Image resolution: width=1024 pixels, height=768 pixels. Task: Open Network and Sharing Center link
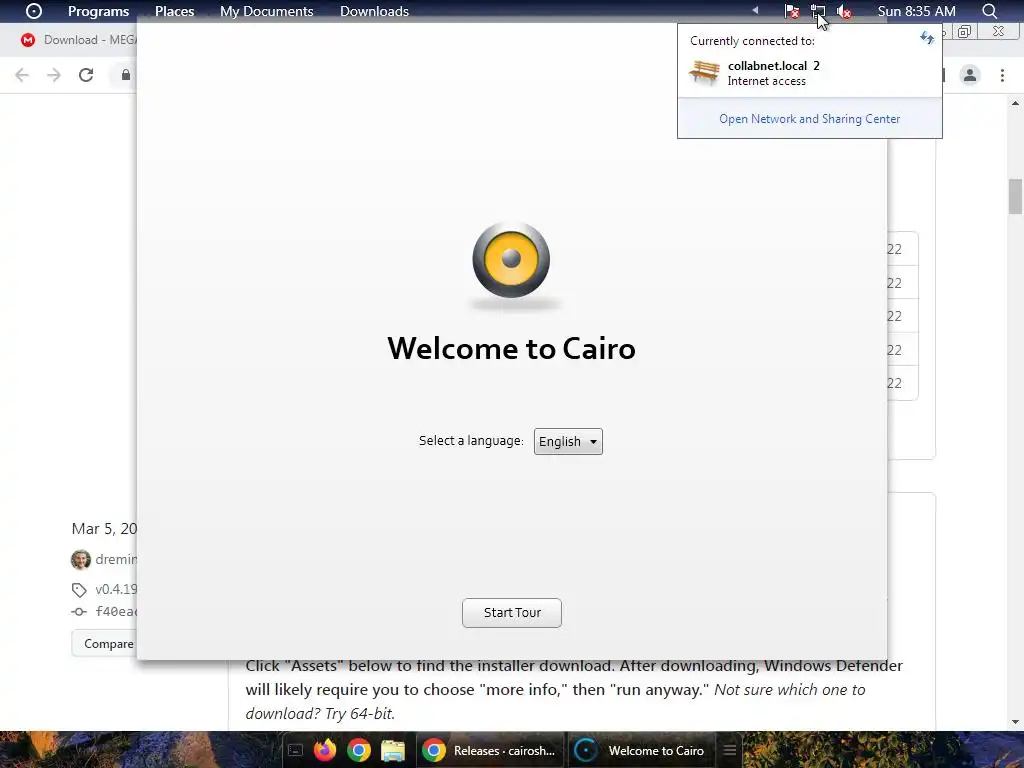tap(809, 119)
